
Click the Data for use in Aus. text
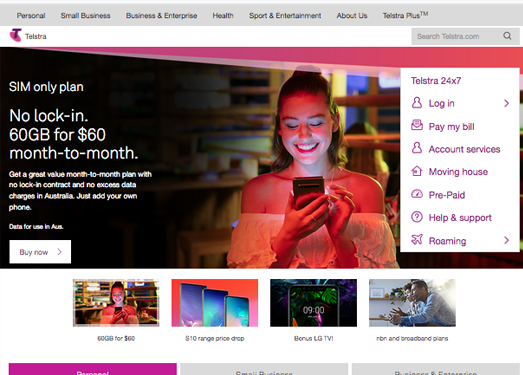click(36, 227)
